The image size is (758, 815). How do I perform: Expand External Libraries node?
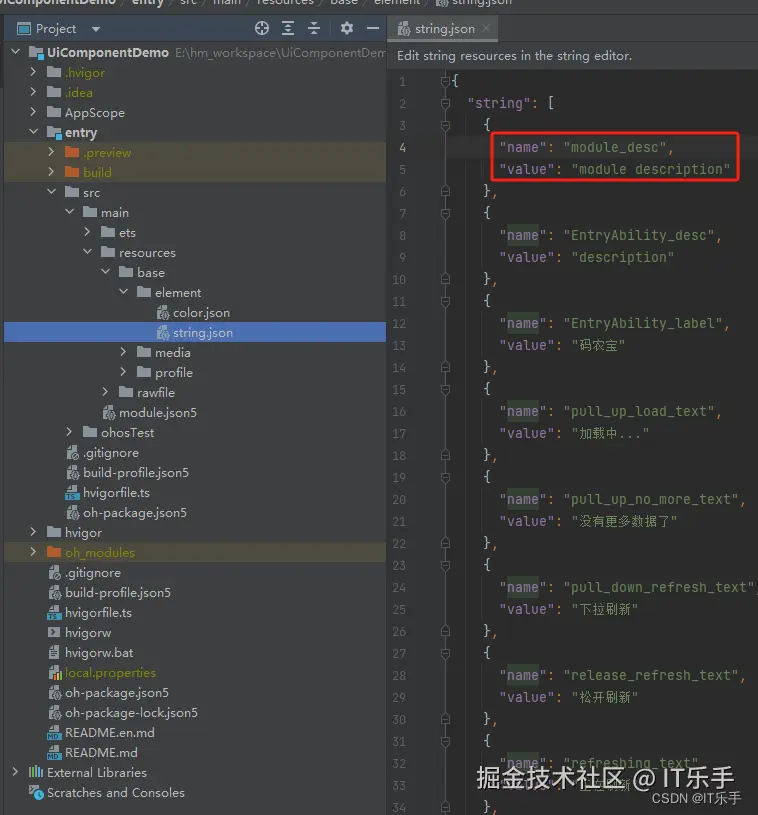coord(15,771)
